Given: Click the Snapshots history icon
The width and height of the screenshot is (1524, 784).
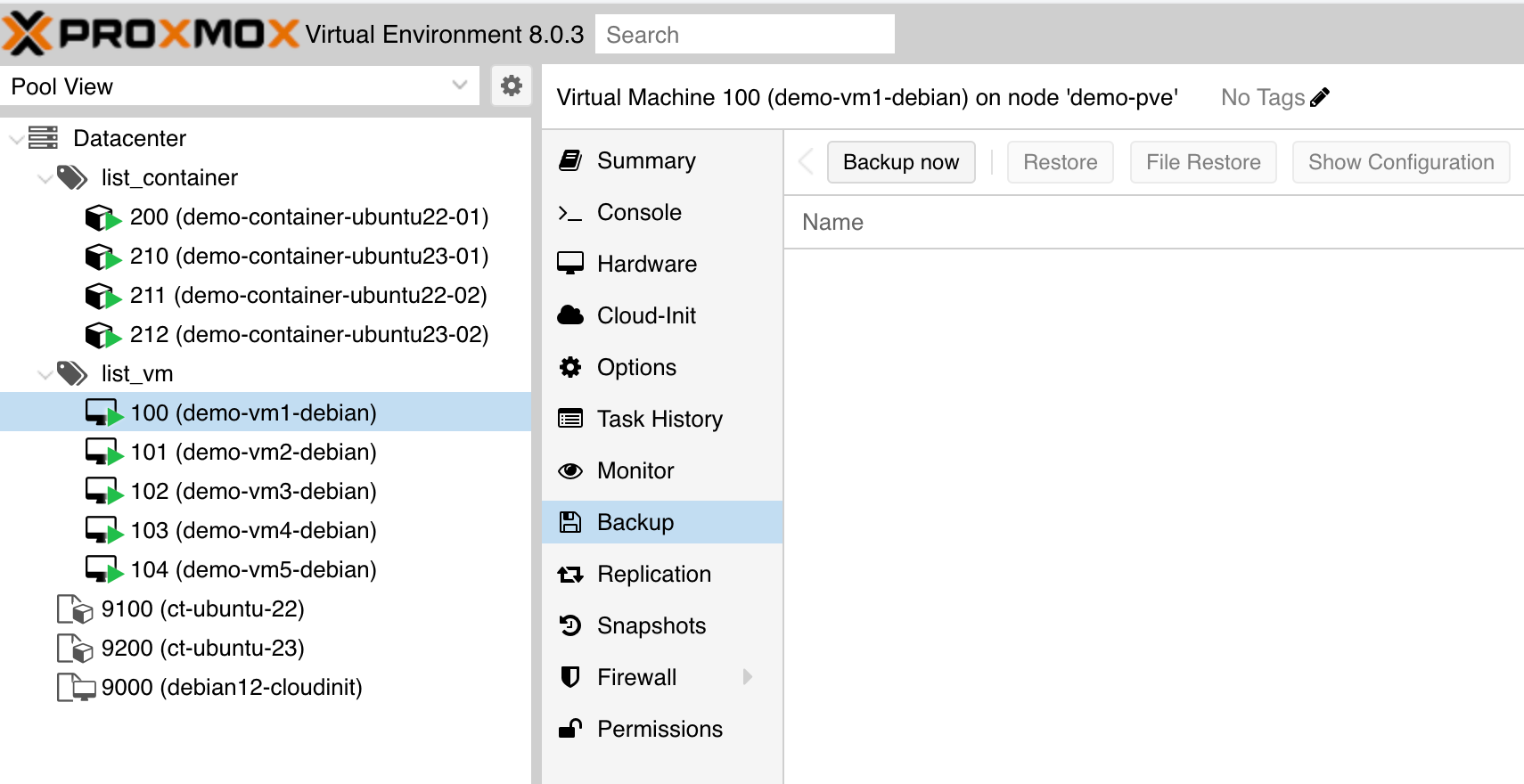Looking at the screenshot, I should pyautogui.click(x=570, y=625).
